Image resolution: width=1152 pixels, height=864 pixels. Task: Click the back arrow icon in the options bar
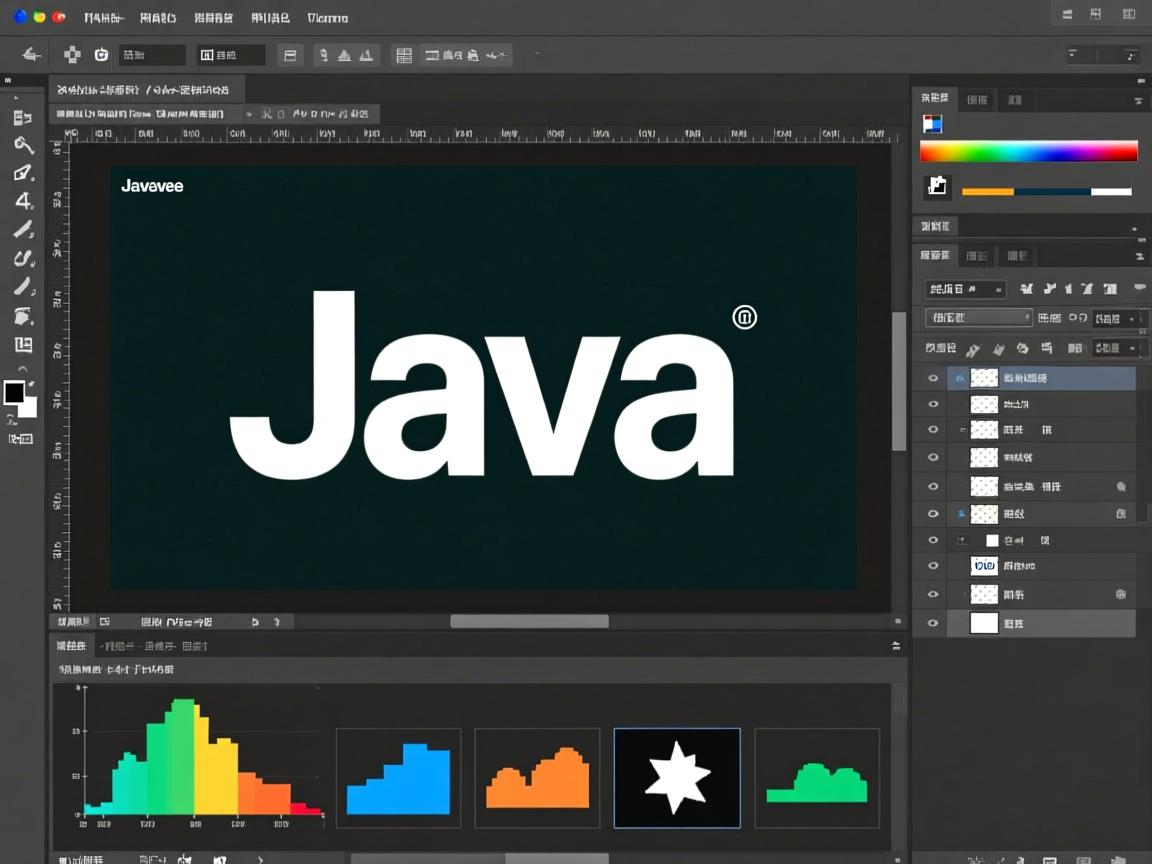[32, 55]
